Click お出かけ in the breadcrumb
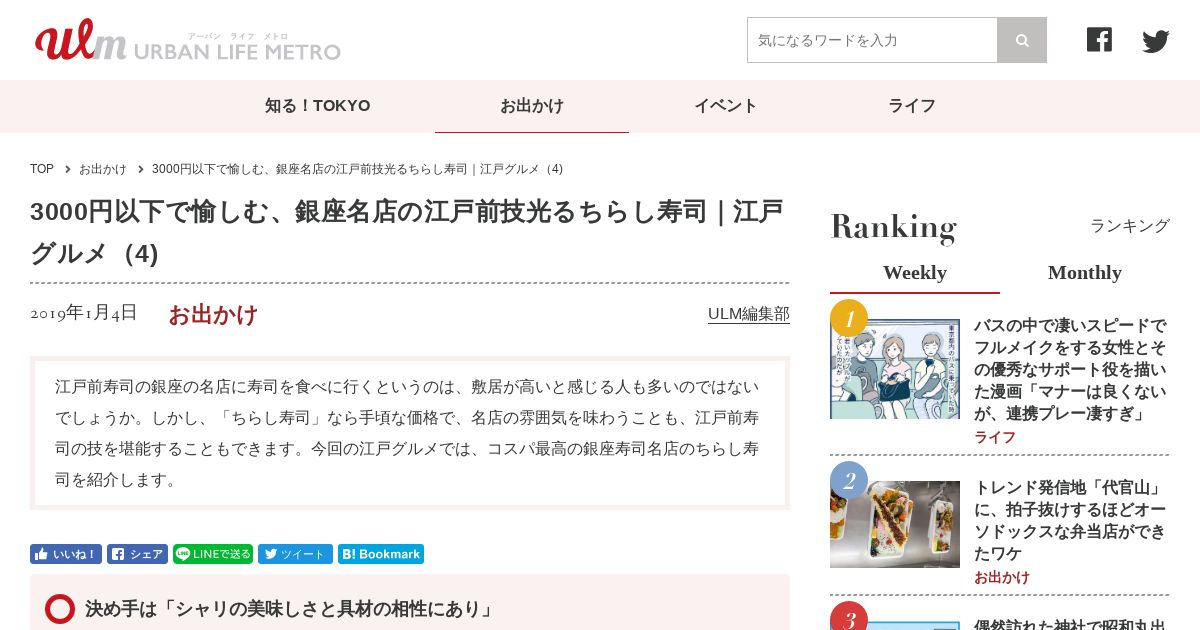1200x630 pixels. click(103, 169)
